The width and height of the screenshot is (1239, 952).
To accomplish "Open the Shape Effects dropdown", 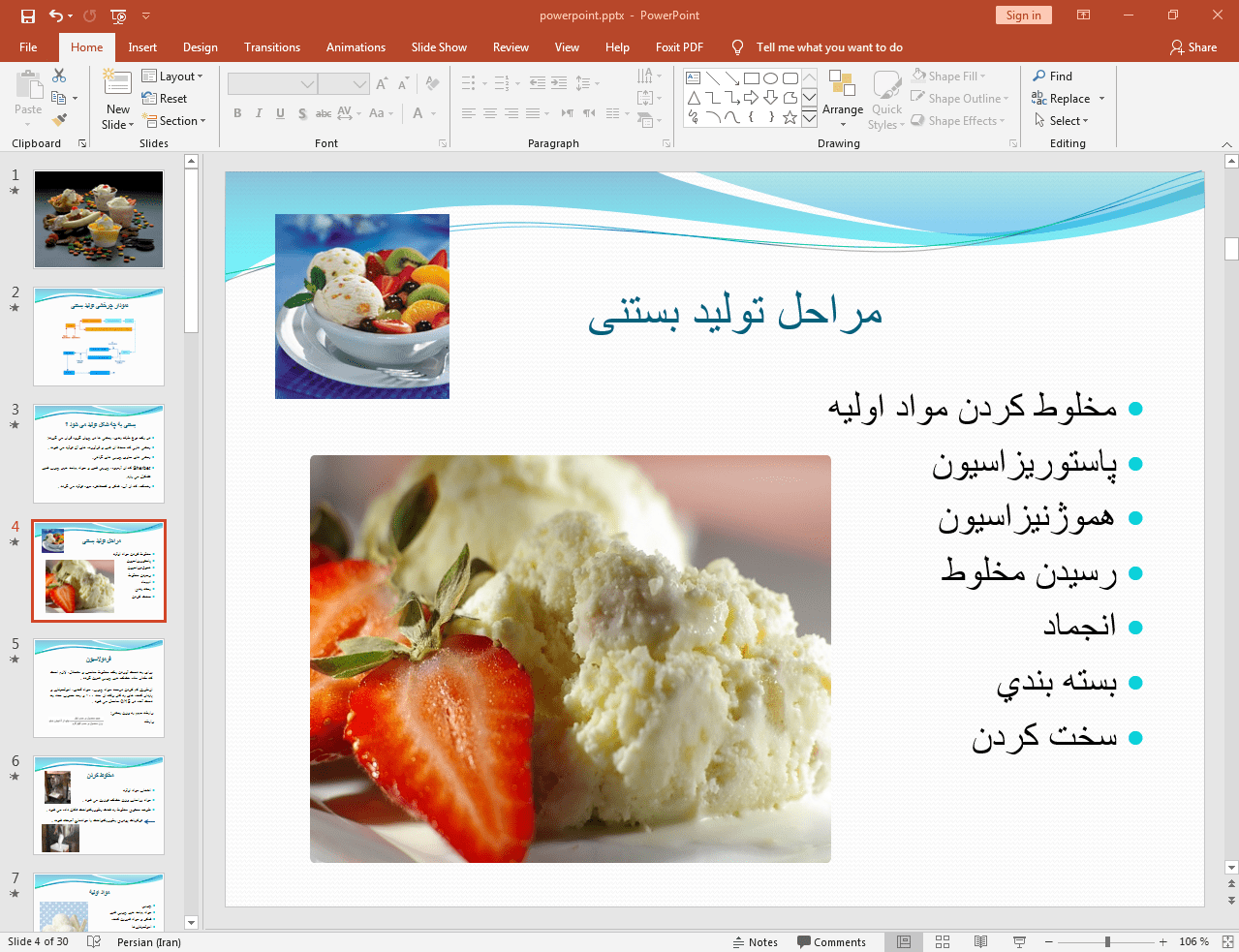I will 958,120.
